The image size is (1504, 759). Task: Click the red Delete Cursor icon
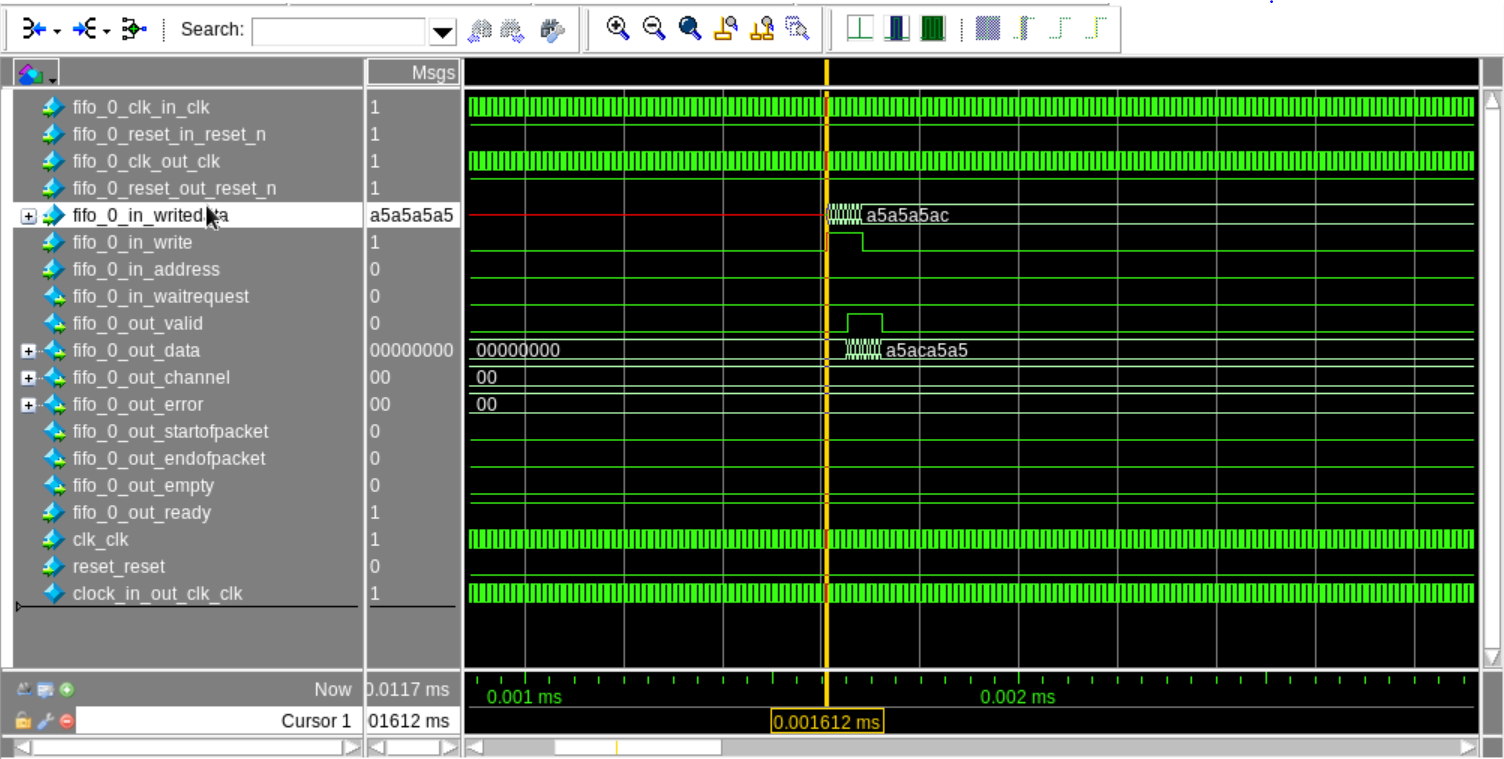67,721
